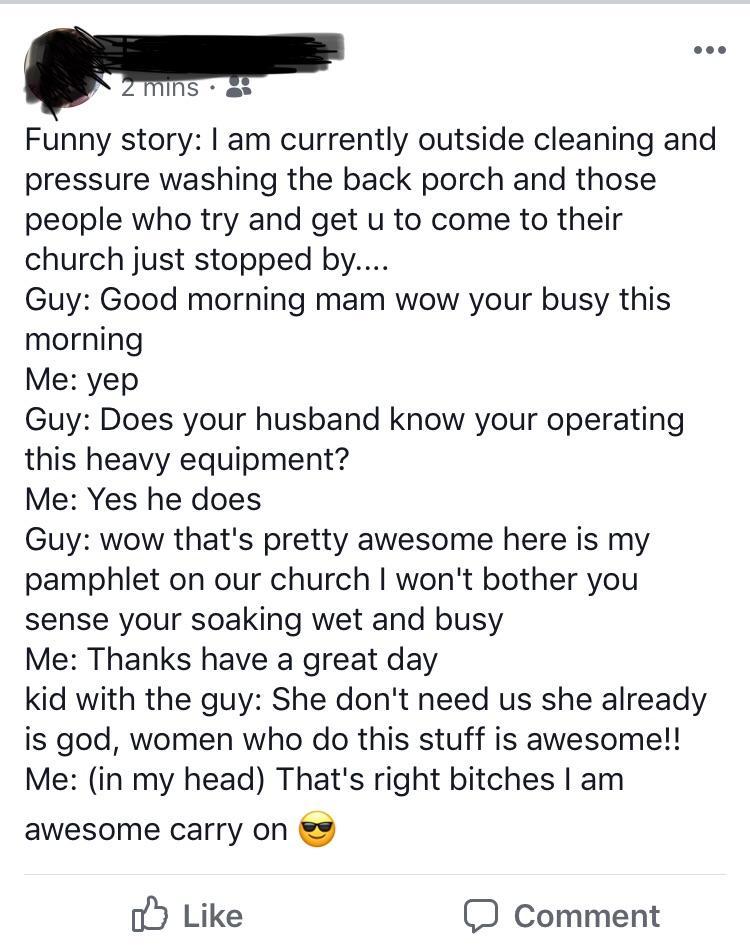
Task: Click the "Funny story" opening line
Action: pos(370,139)
